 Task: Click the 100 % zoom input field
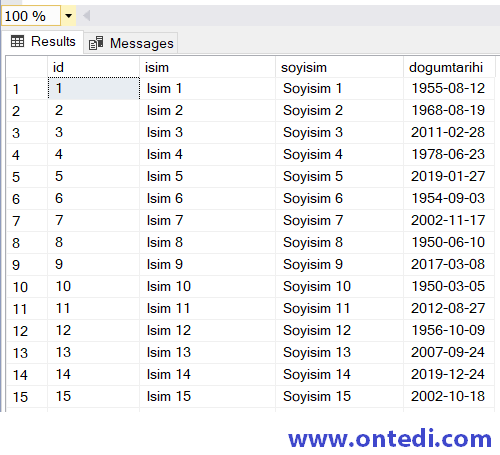[31, 16]
